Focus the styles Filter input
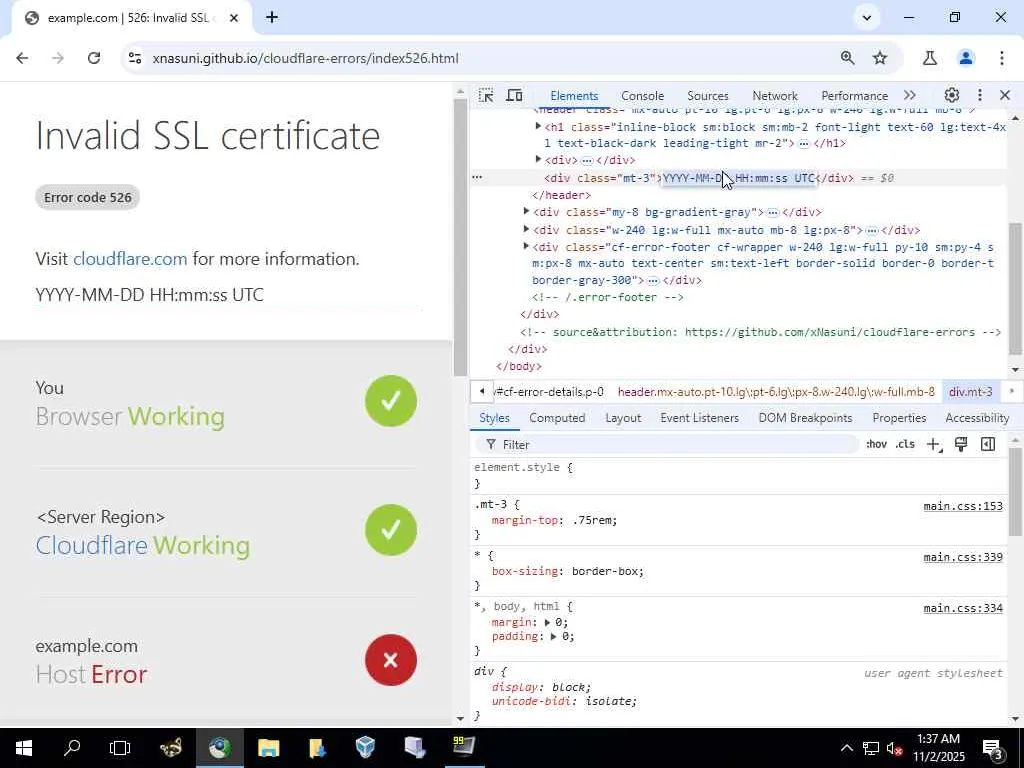1024x768 pixels. coord(666,445)
